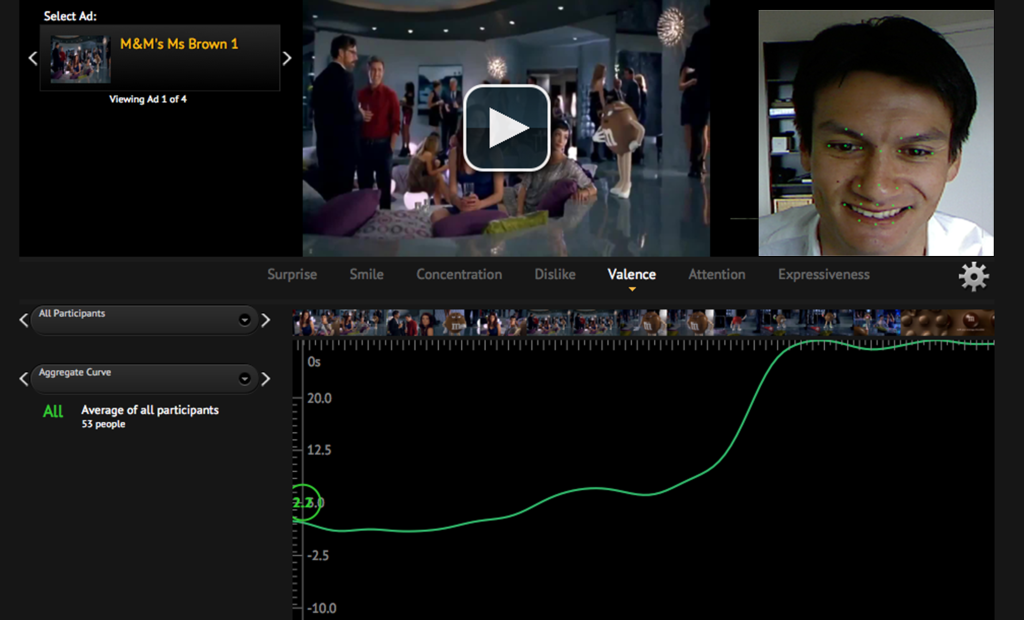This screenshot has width=1024, height=620.
Task: Switch to the Surprise metric tab
Action: [x=292, y=274]
